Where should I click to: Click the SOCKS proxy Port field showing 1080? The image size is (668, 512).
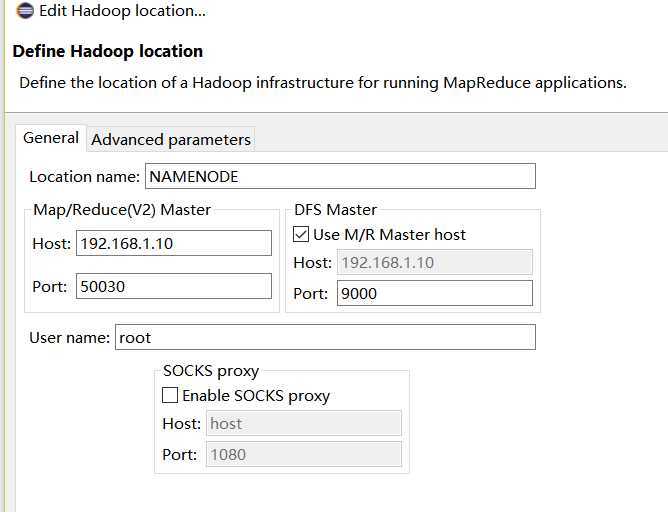coord(304,454)
